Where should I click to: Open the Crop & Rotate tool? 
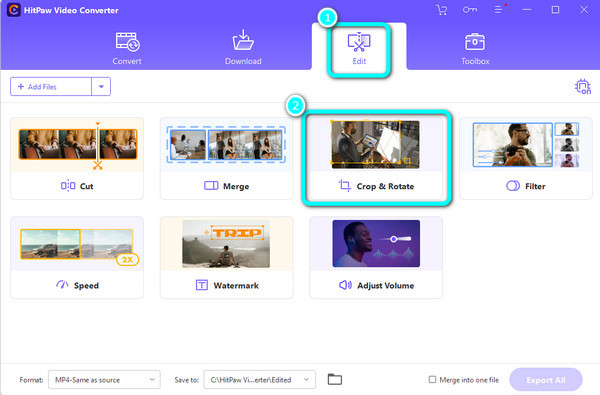[376, 158]
